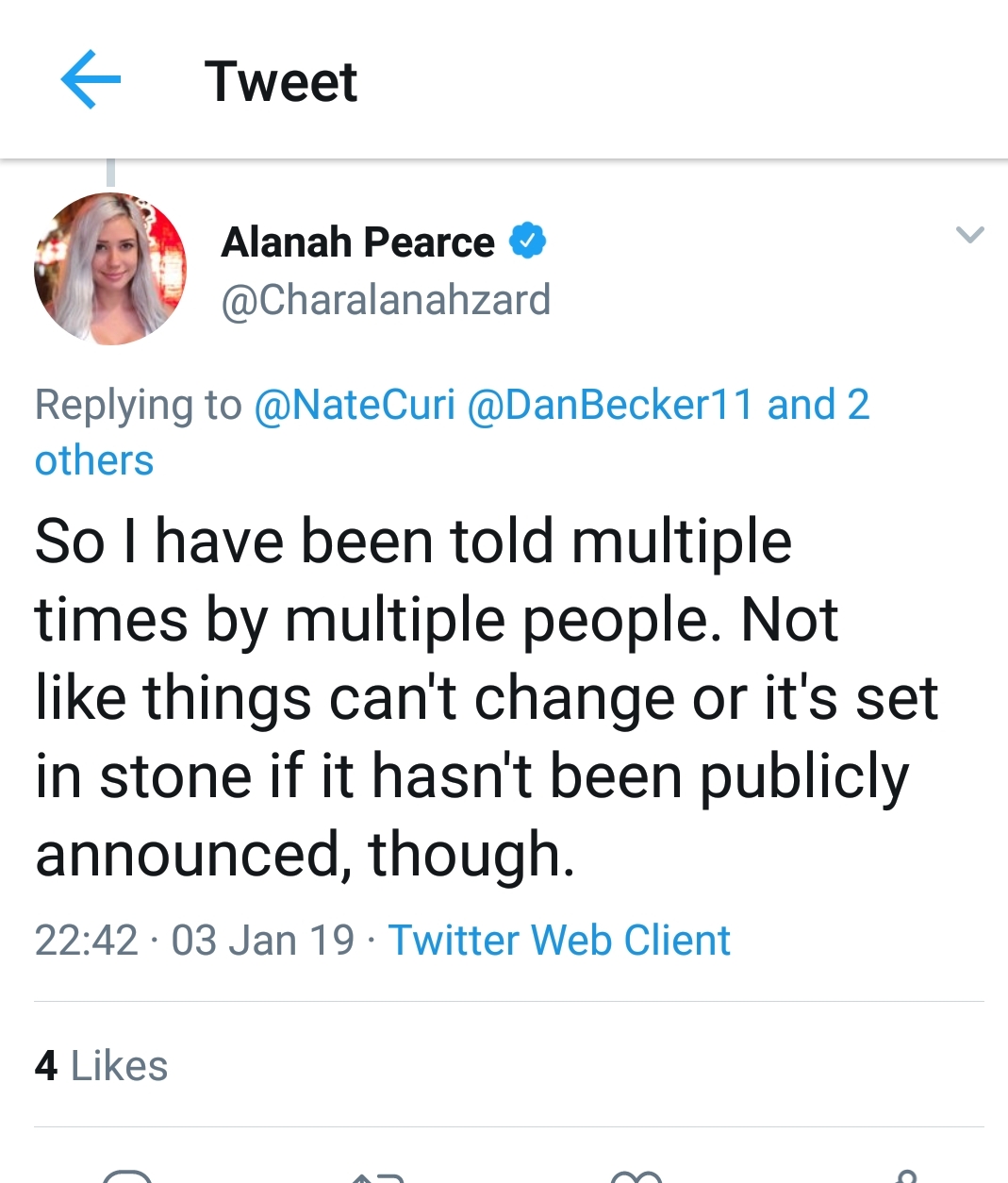
Task: Click the tweet body text
Action: 471,698
